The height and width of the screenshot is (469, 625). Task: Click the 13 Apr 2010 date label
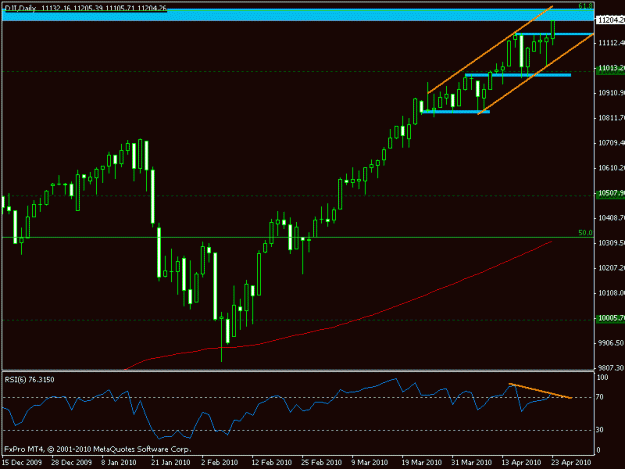[x=521, y=463]
